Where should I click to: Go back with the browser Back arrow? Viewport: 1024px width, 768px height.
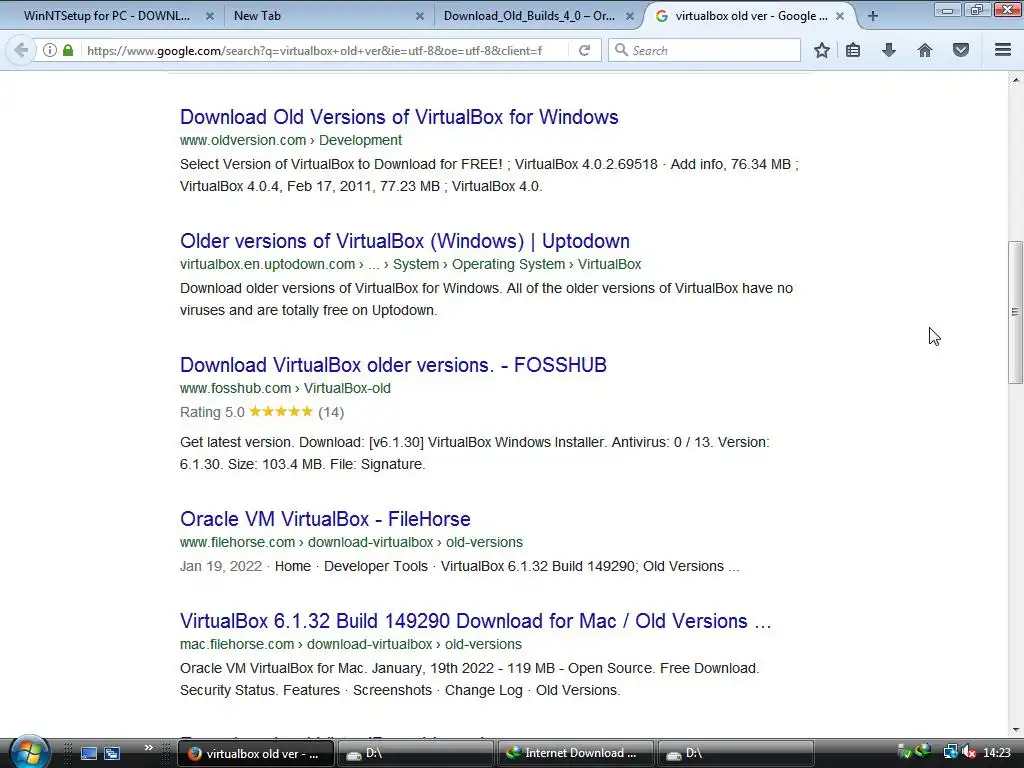21,50
